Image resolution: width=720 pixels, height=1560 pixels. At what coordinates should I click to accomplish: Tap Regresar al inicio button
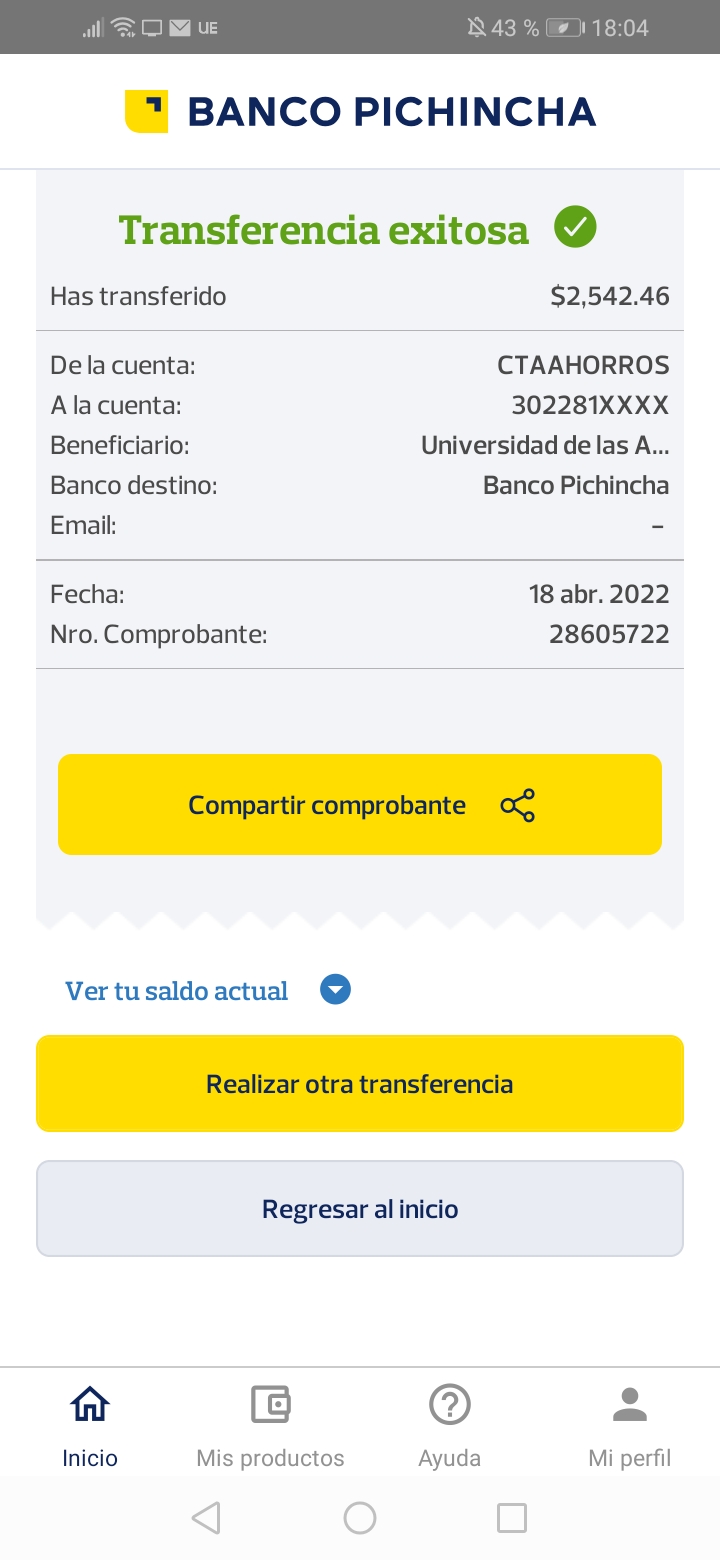[360, 1209]
